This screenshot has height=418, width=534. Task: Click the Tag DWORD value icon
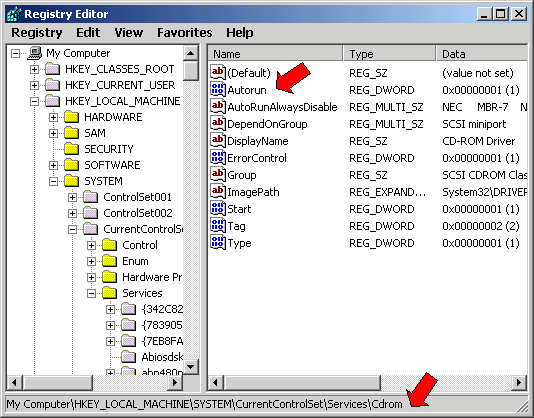pyautogui.click(x=218, y=226)
